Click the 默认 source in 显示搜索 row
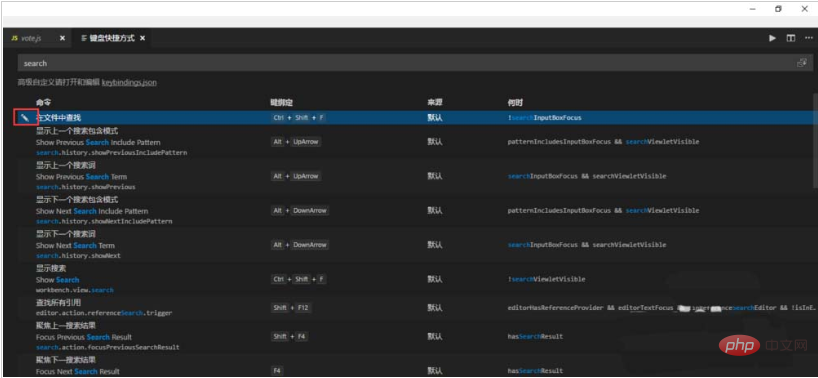The width and height of the screenshot is (818, 378). point(435,279)
